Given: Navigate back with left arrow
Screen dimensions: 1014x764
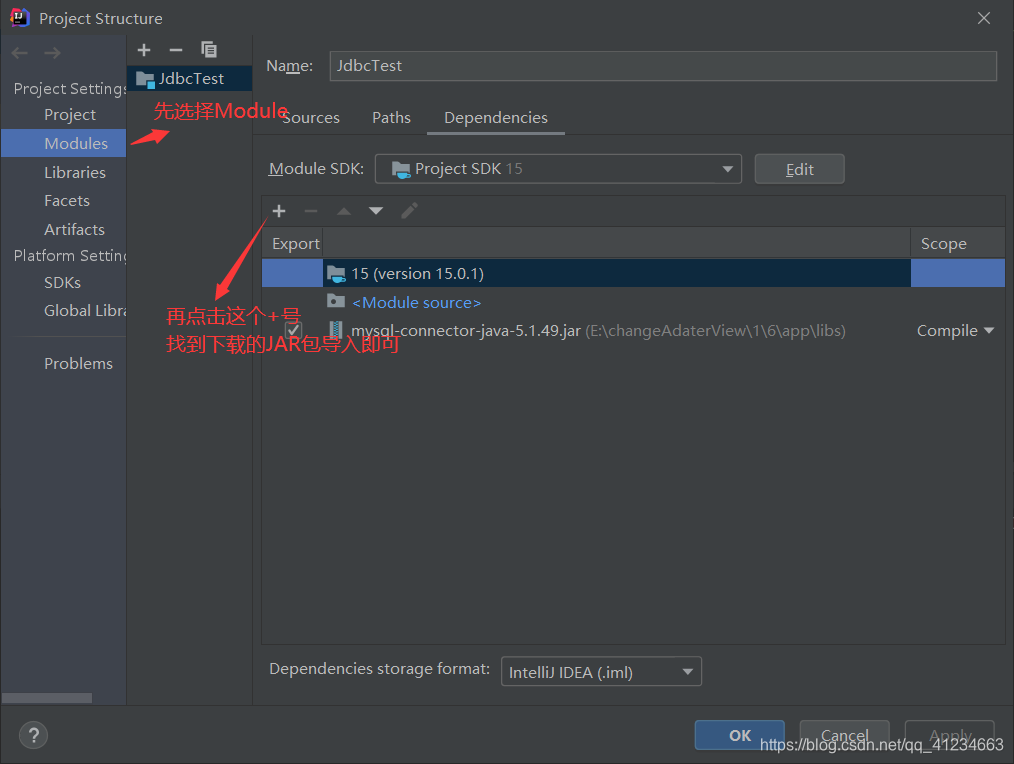Looking at the screenshot, I should (19, 53).
